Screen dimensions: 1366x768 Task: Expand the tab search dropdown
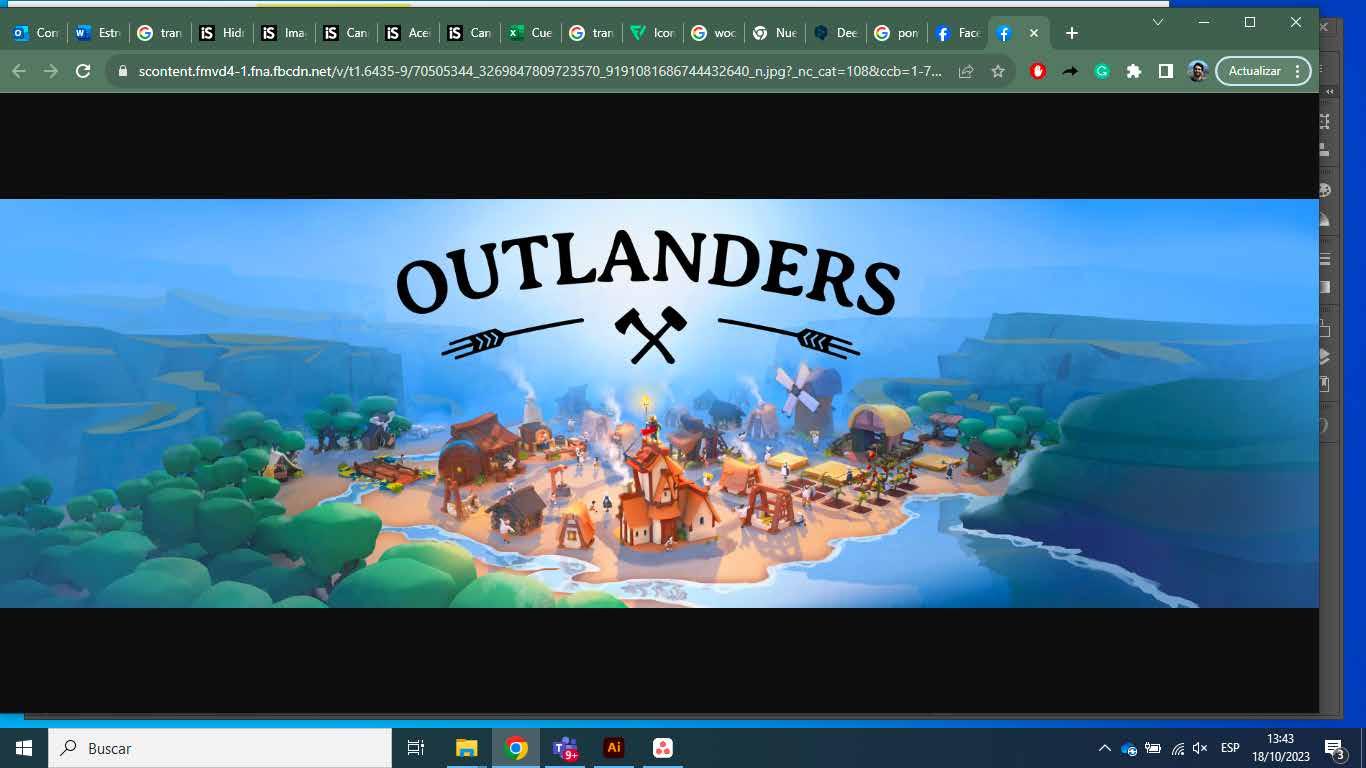tap(1158, 22)
